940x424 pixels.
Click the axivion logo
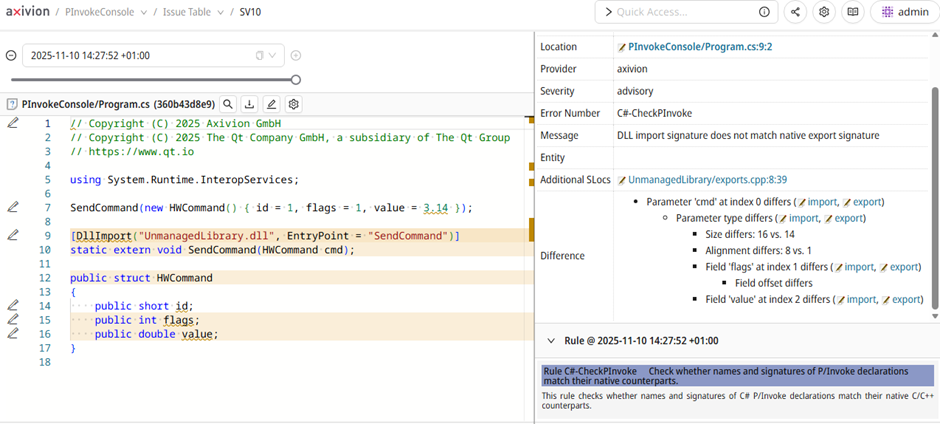28,12
